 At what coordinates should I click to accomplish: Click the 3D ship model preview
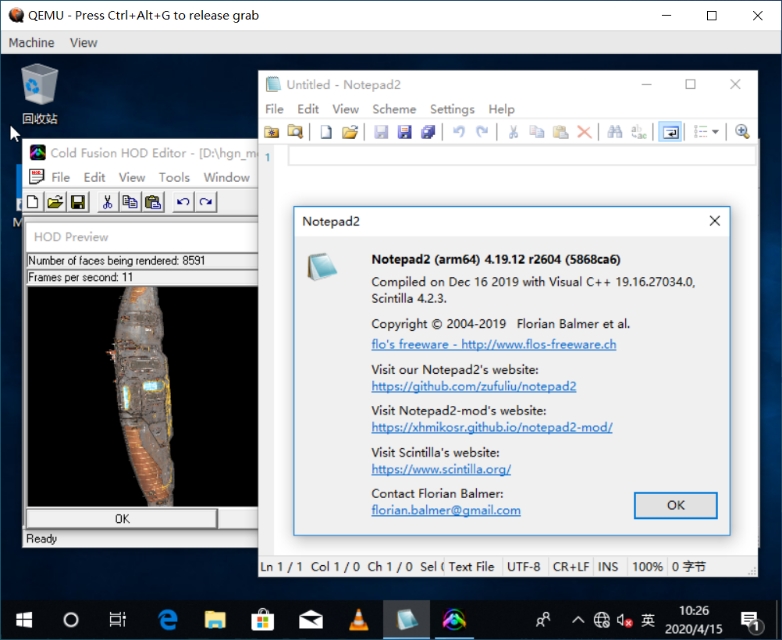(143, 396)
